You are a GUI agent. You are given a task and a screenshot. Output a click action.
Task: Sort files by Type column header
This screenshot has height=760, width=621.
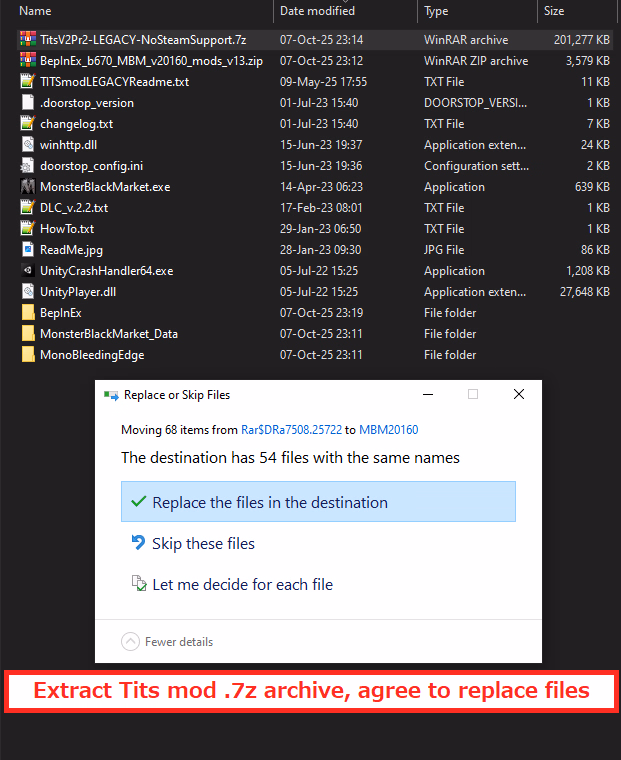coord(436,11)
